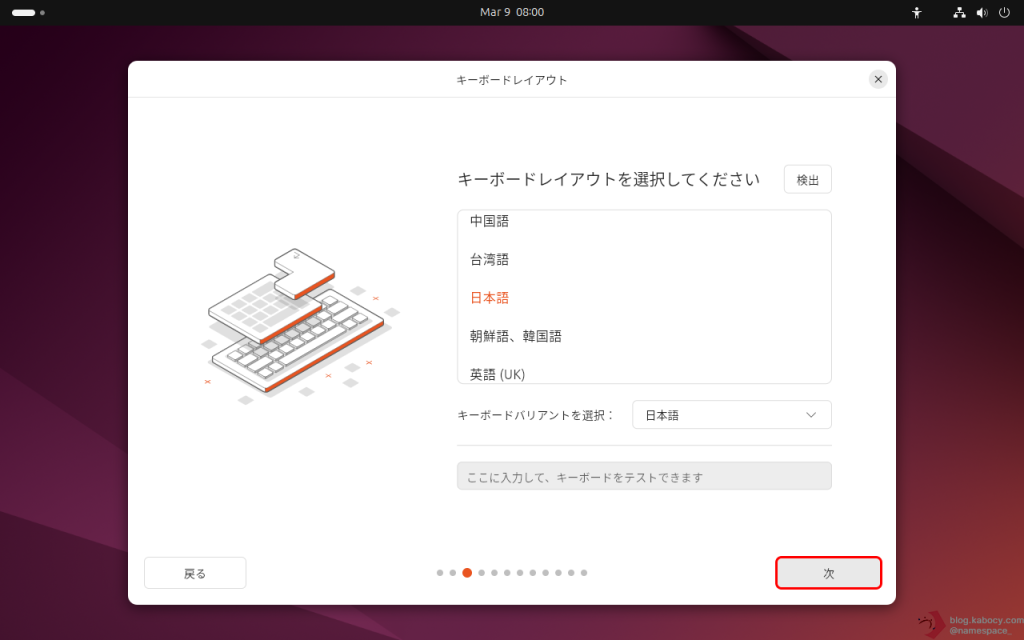This screenshot has height=640, width=1024.
Task: Click the keyboard illustration image
Action: point(296,322)
